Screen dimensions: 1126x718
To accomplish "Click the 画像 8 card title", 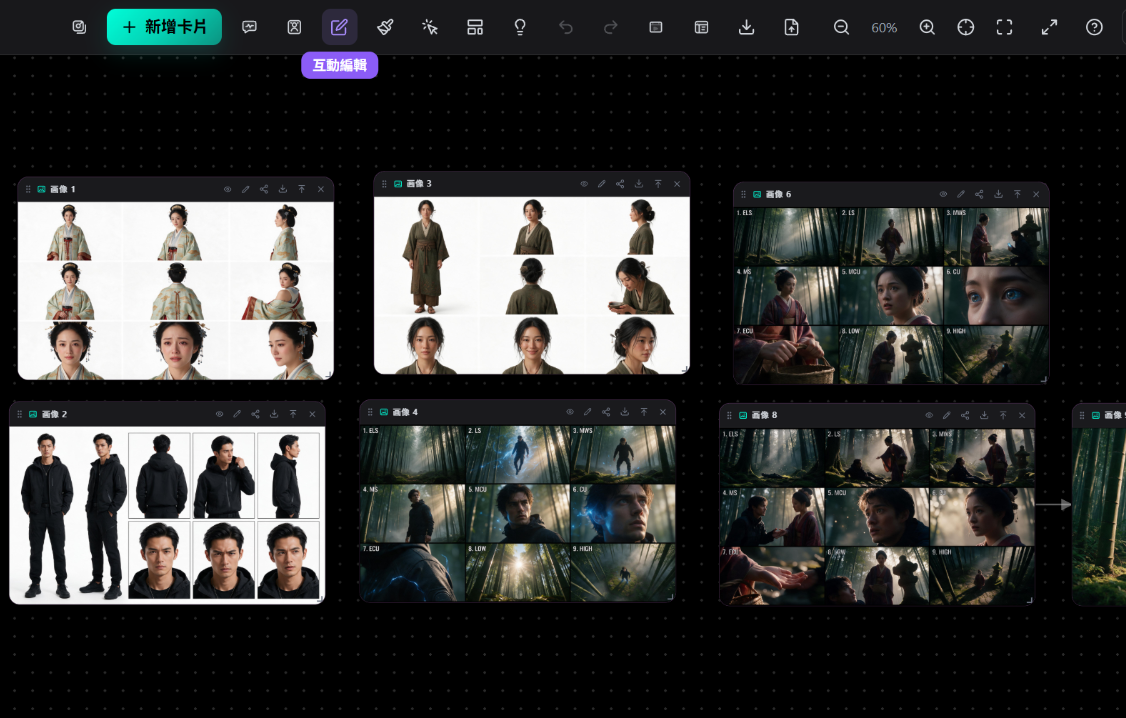I will 764,416.
